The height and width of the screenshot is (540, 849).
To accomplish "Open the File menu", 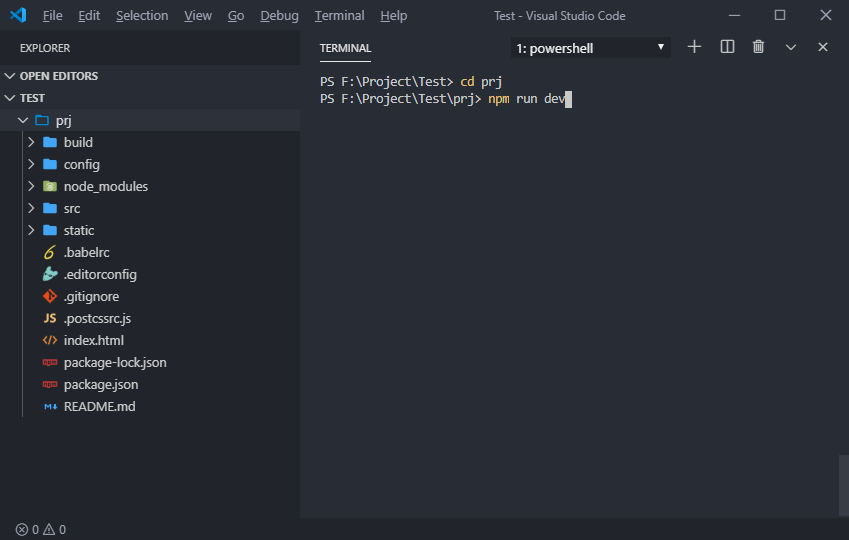I will pyautogui.click(x=53, y=16).
